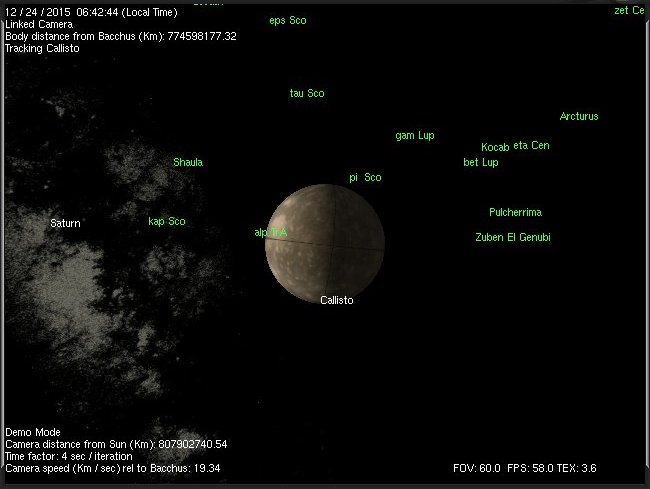650x489 pixels.
Task: Click the FOV: 60.0 value
Action: point(477,468)
